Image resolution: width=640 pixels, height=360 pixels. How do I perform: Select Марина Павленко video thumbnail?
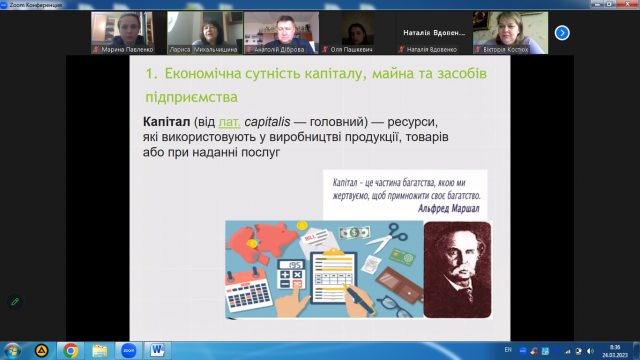click(x=122, y=33)
